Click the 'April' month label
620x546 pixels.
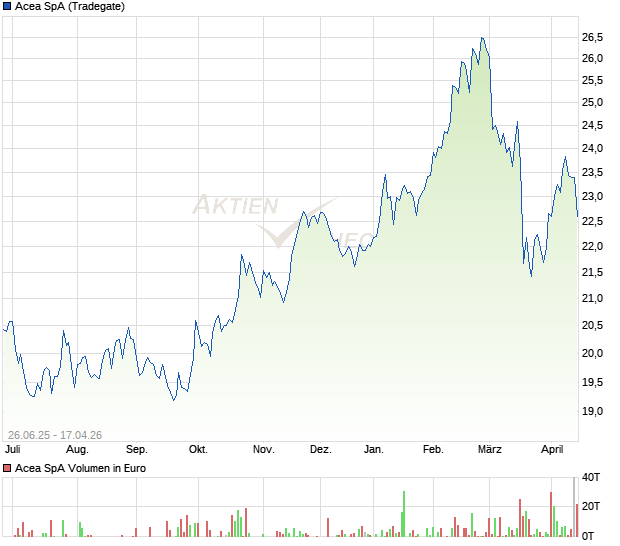(x=552, y=449)
